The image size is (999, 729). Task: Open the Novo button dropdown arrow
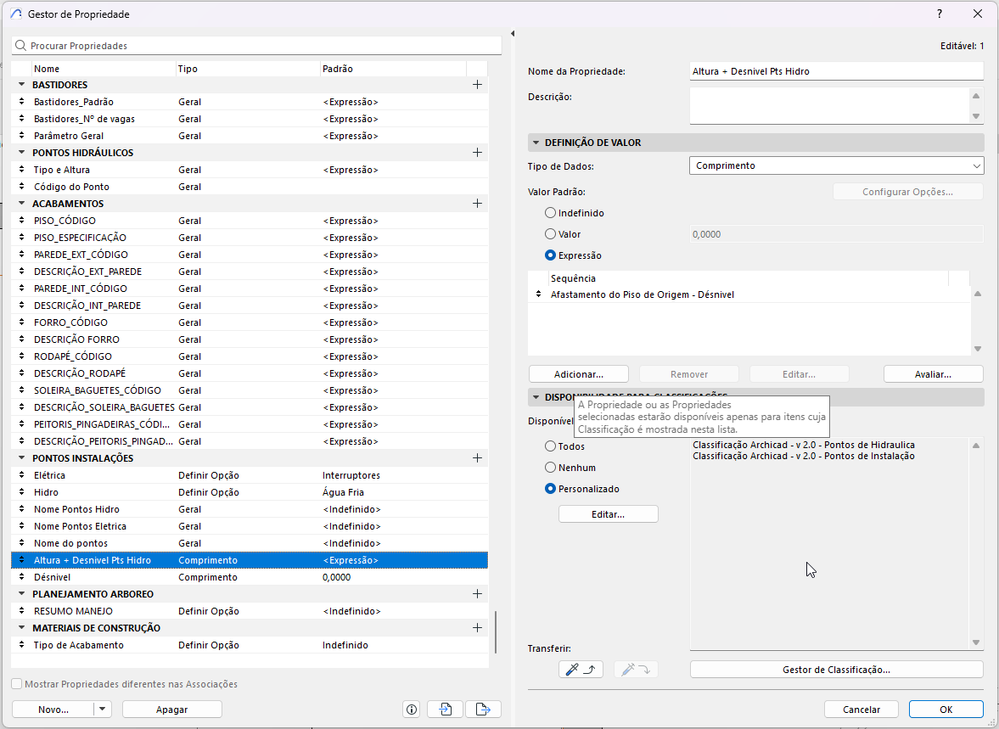tap(103, 709)
